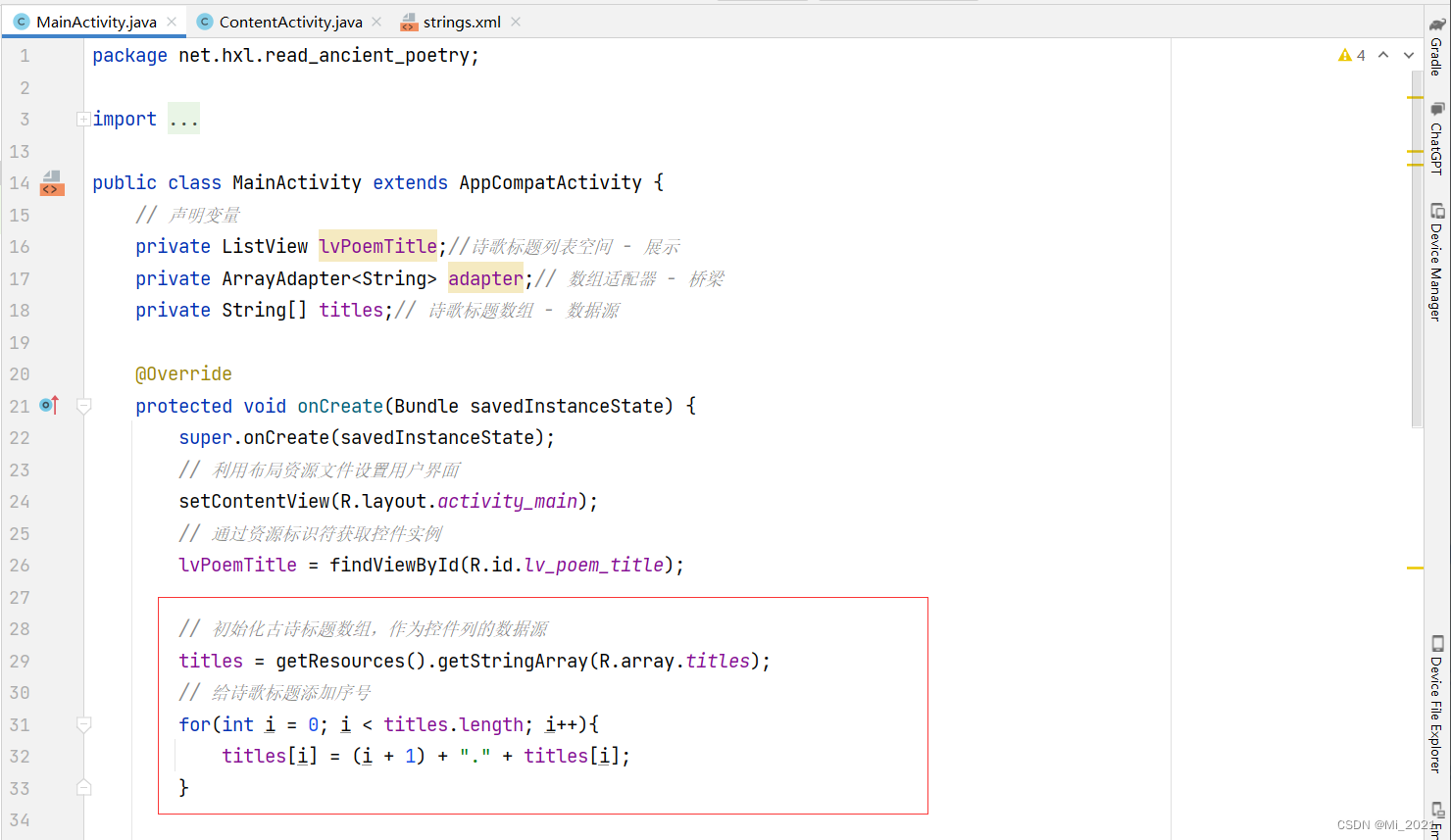
Task: Click the MainActivity class name on line 14
Action: [297, 182]
